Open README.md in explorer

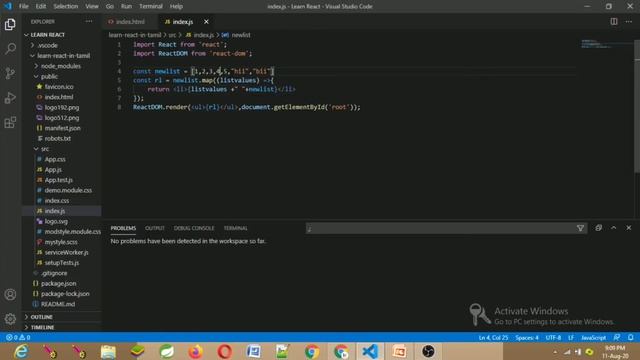pos(58,304)
